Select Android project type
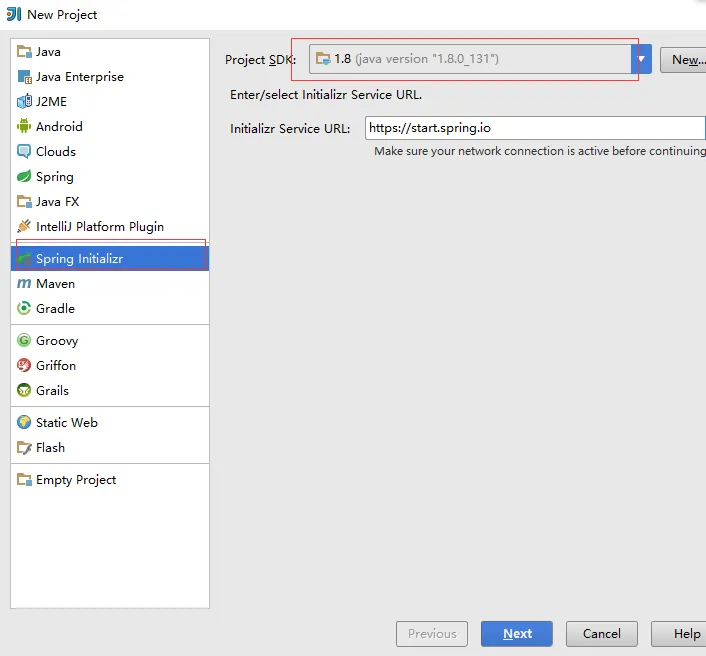This screenshot has height=656, width=706. pos(110,127)
